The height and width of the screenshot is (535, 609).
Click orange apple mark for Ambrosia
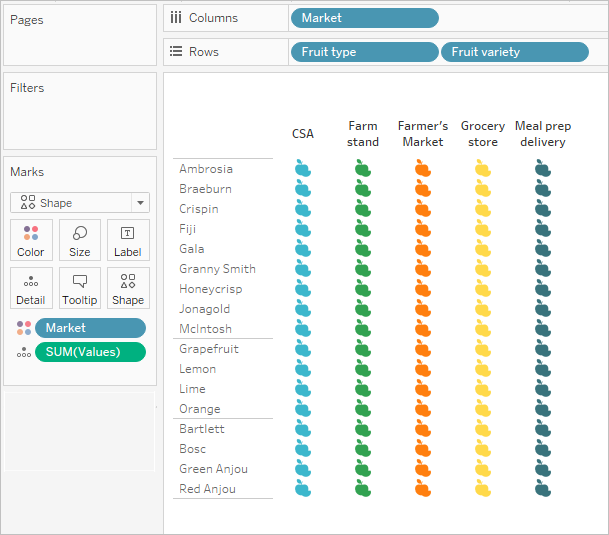coord(423,168)
